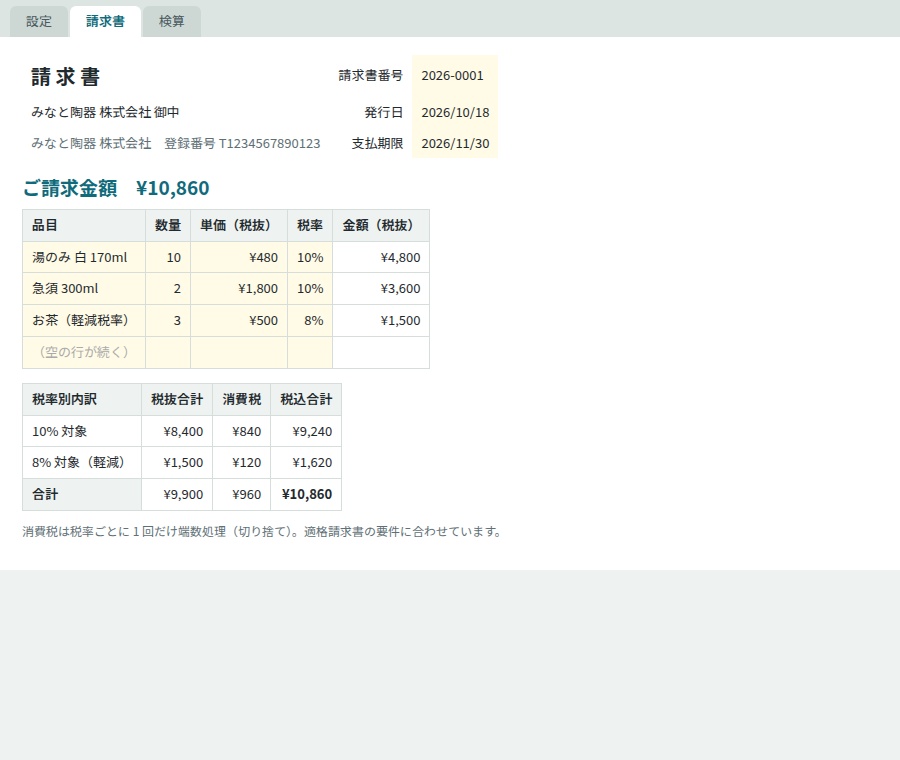
Task: Click the 税率 column header
Action: pyautogui.click(x=310, y=226)
